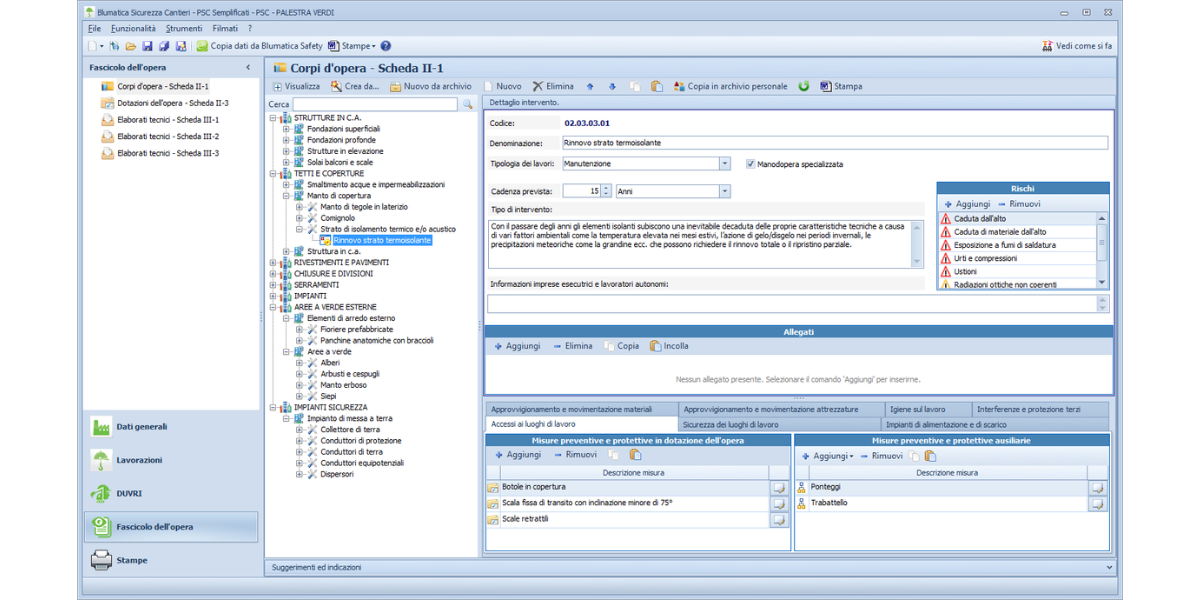Viewport: 1200px width, 600px height.
Task: Open the Stampe sidebar section
Action: [x=131, y=560]
